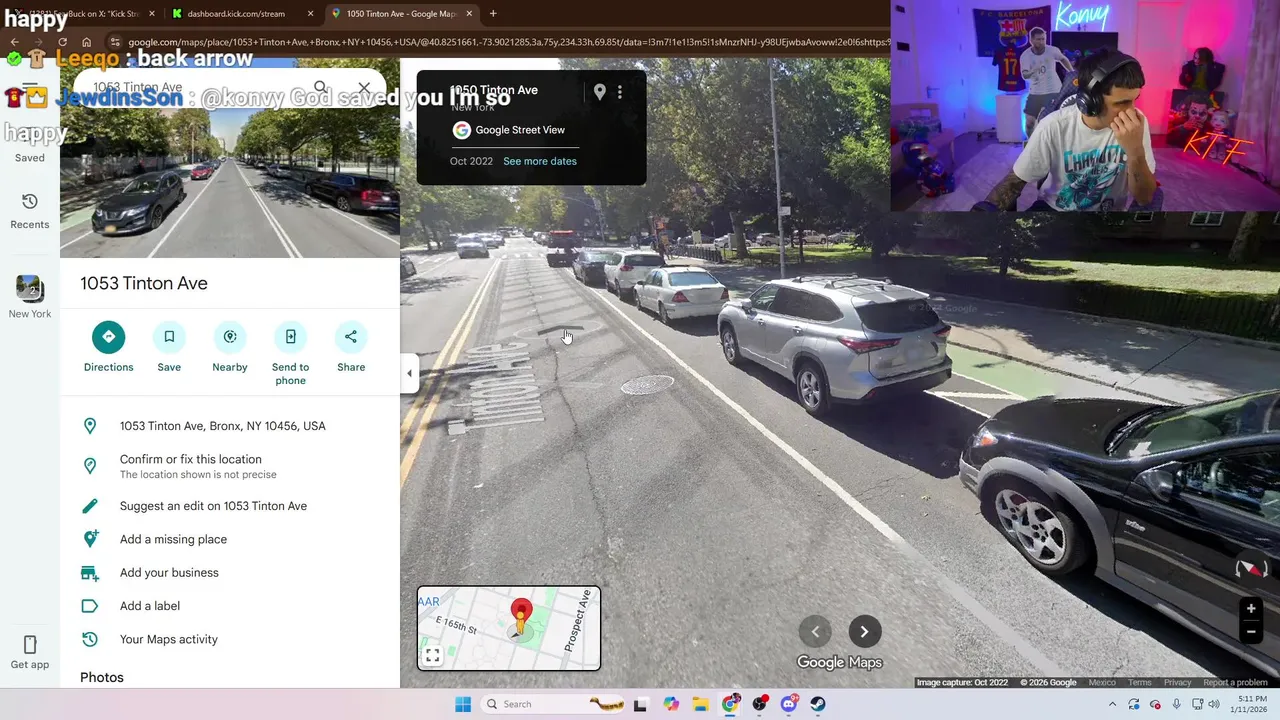The image size is (1280, 720).
Task: Open File Explorer from taskbar
Action: (x=700, y=704)
